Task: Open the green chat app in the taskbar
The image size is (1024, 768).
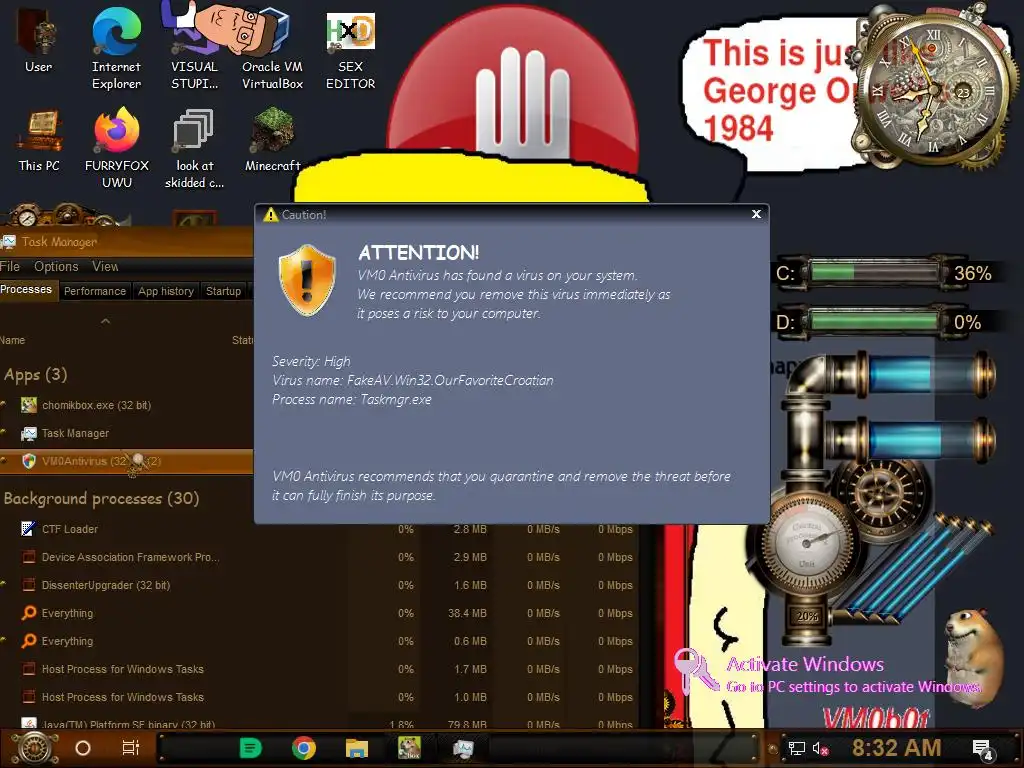Action: coord(250,748)
